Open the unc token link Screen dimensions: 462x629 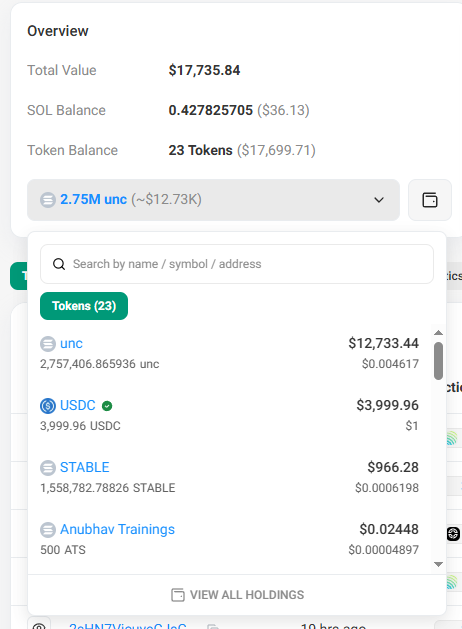click(x=71, y=344)
